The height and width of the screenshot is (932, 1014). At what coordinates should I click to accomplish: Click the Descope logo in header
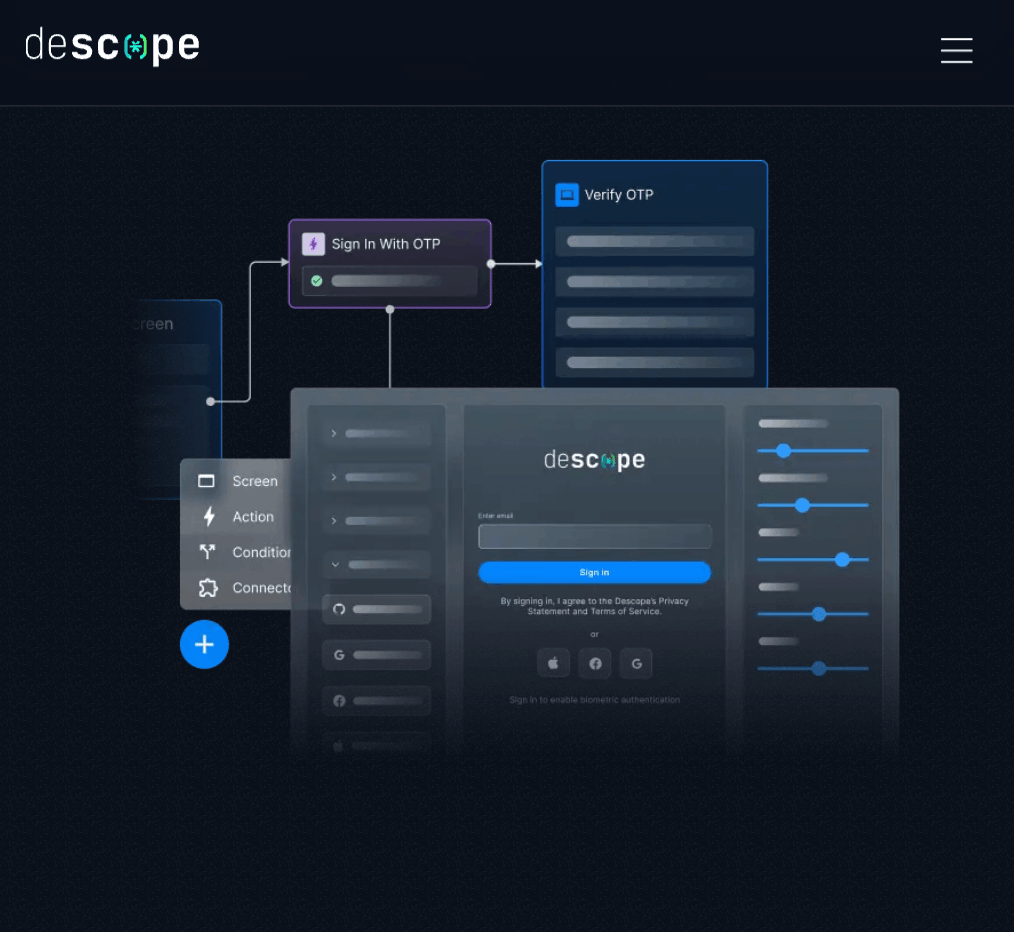click(113, 46)
